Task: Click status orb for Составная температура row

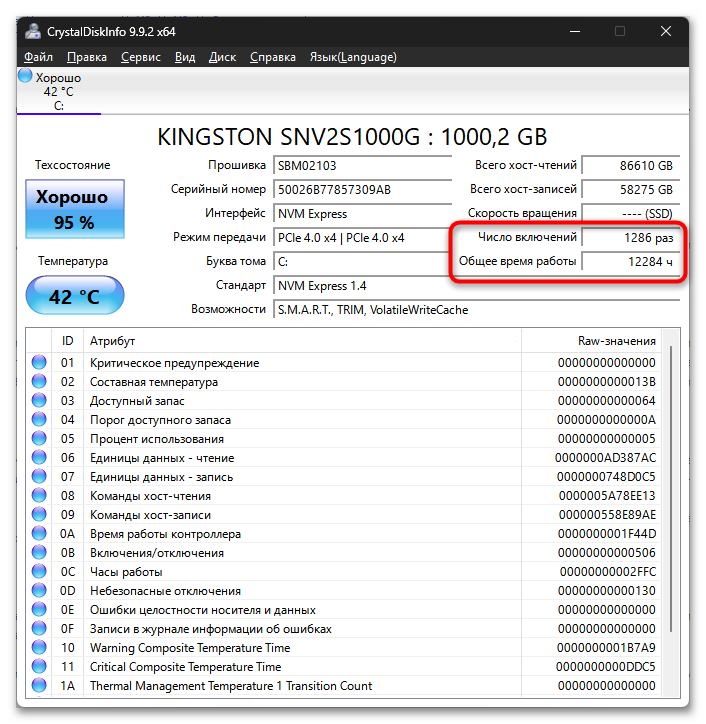Action: 39,381
